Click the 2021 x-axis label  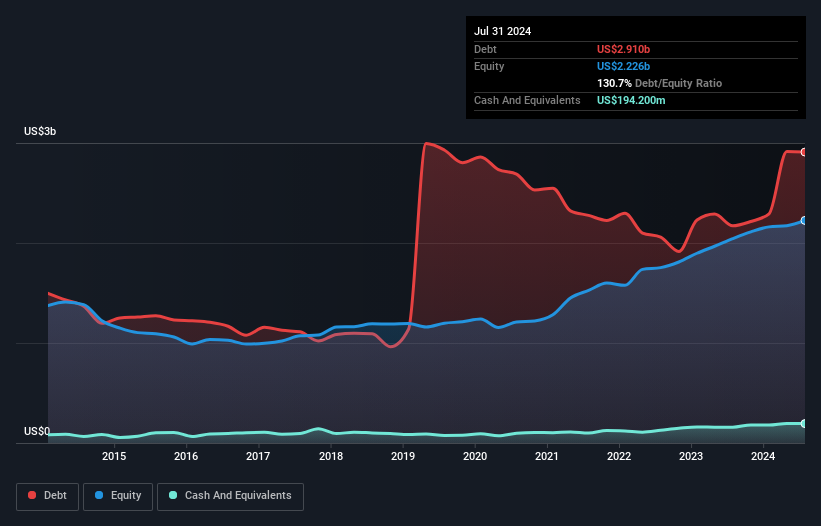coord(547,456)
